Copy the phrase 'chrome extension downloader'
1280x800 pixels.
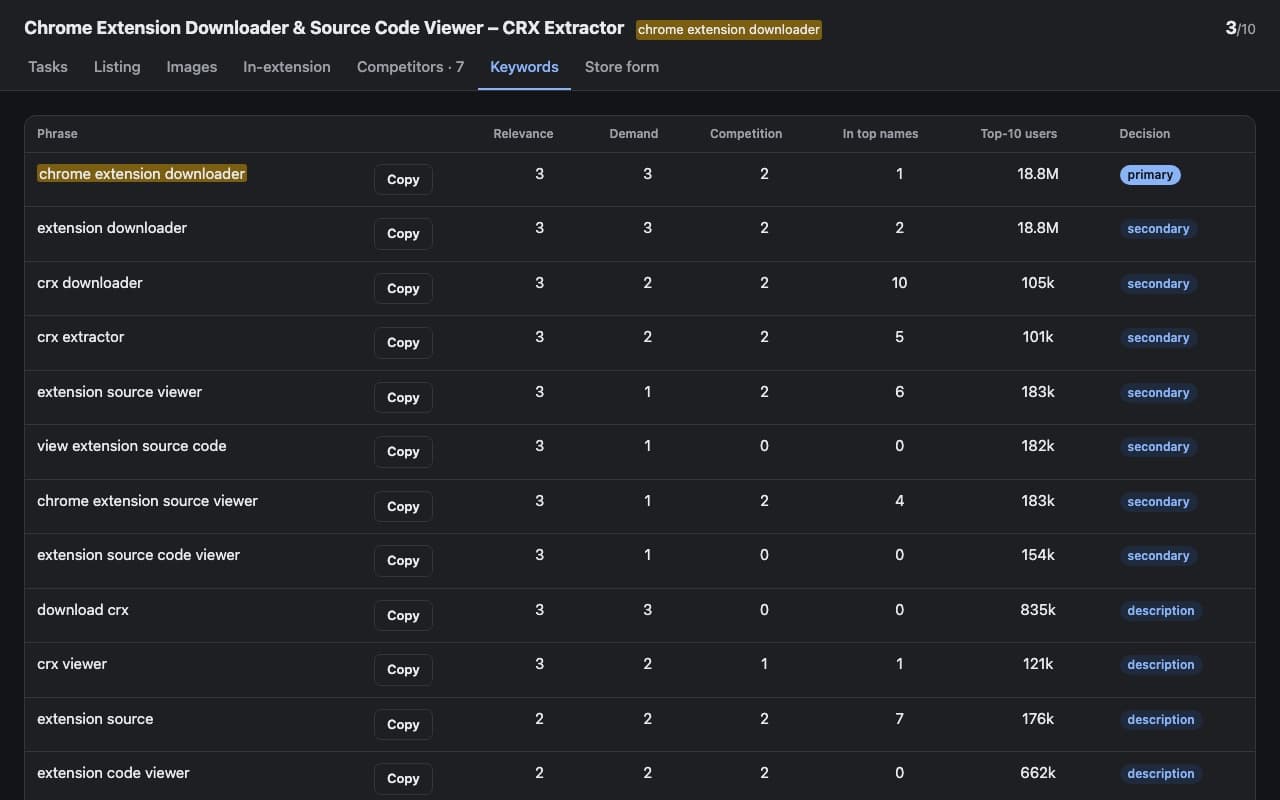point(403,180)
